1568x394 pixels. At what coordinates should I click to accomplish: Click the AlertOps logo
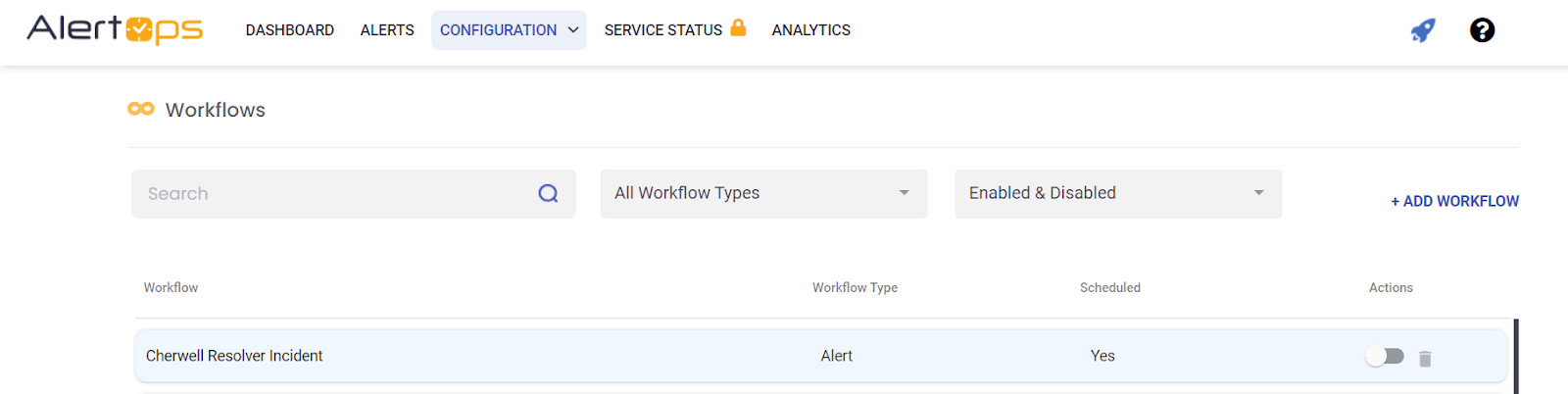115,29
